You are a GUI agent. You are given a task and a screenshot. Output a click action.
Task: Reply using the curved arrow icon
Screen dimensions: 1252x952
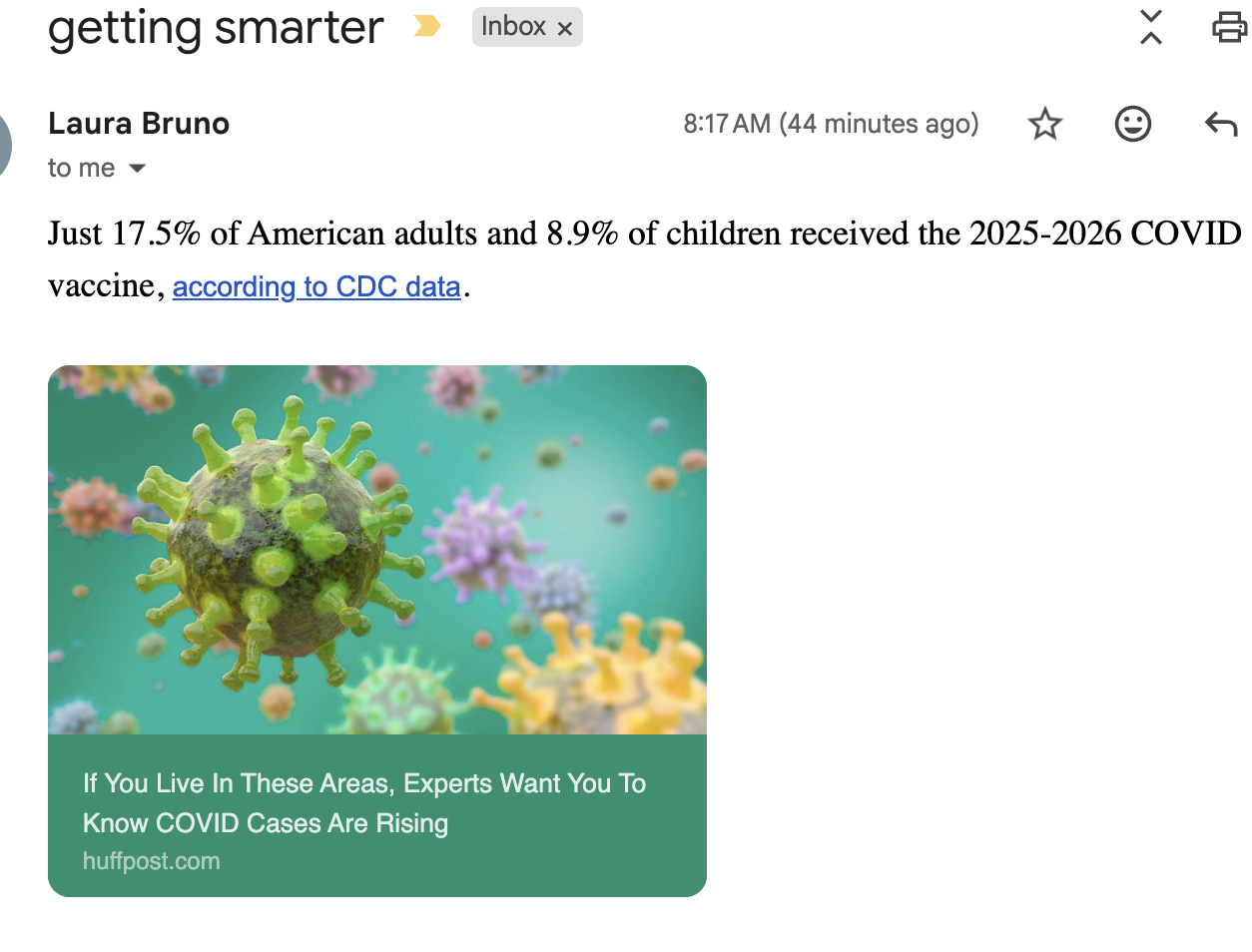(x=1220, y=124)
